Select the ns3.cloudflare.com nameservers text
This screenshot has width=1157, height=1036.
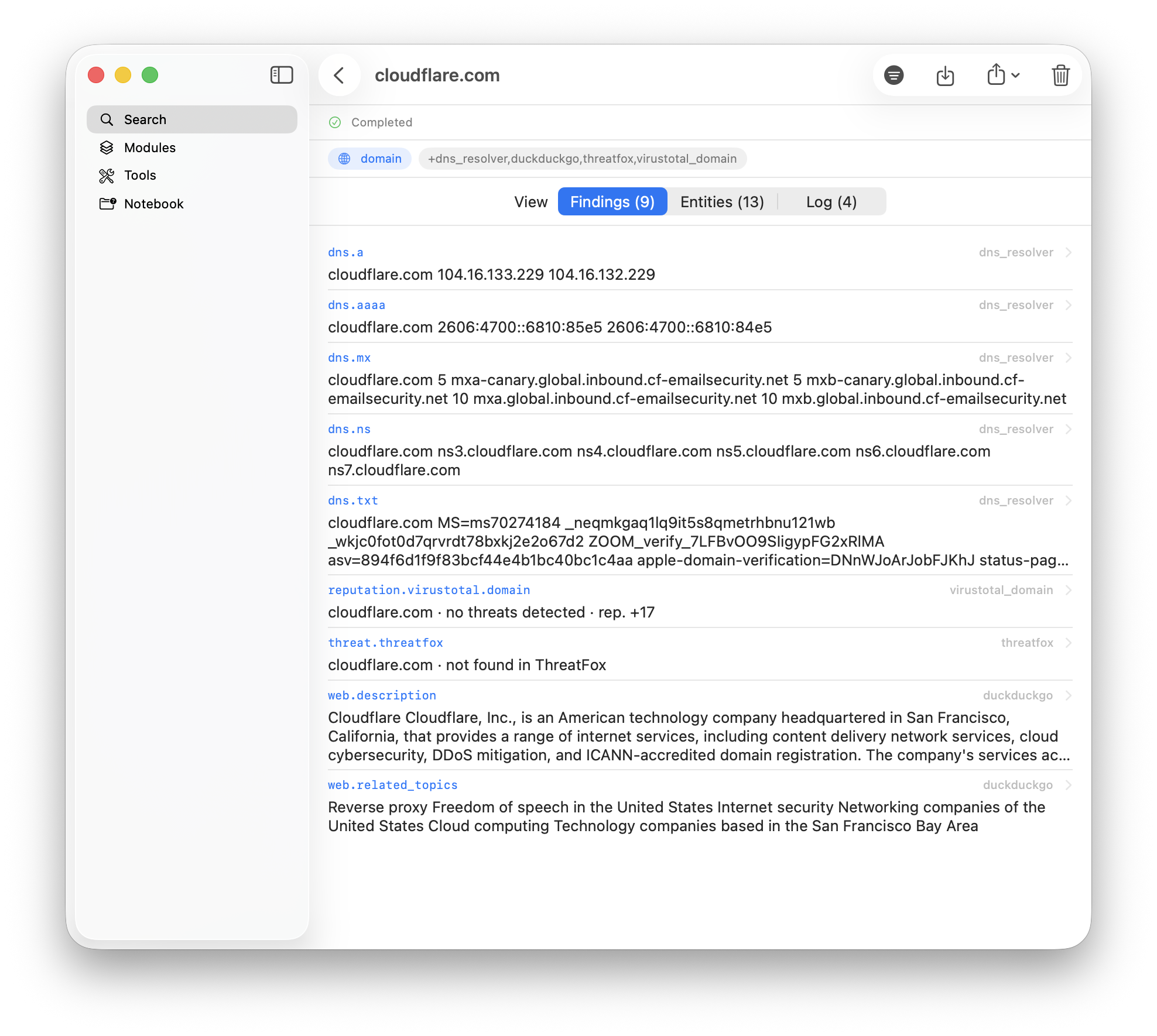pyautogui.click(x=659, y=461)
